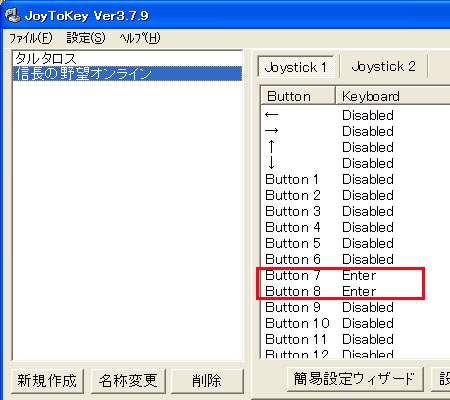Viewport: 450px width, 400px height.
Task: Select the Button 1 row
Action: [x=355, y=179]
